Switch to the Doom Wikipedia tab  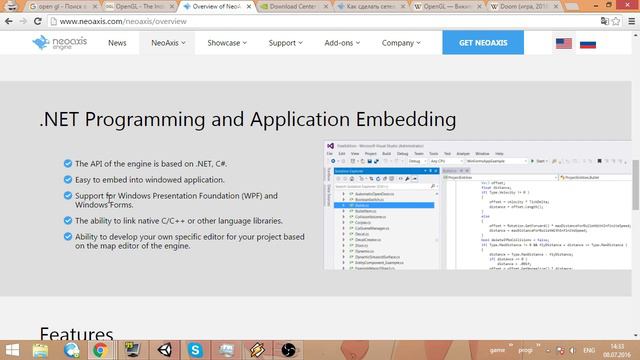(524, 7)
